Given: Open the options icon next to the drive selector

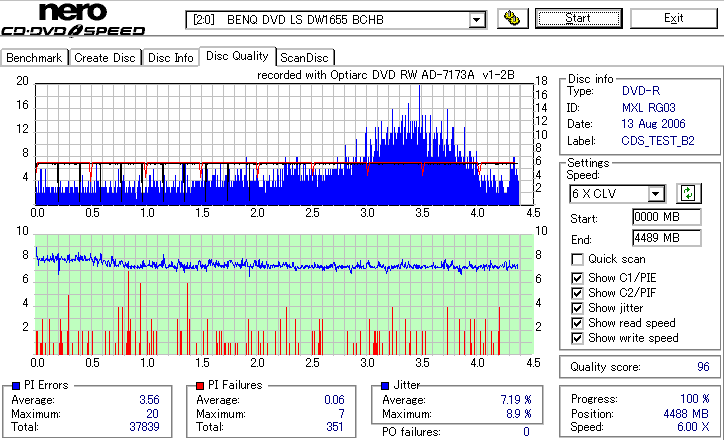Looking at the screenshot, I should 513,18.
